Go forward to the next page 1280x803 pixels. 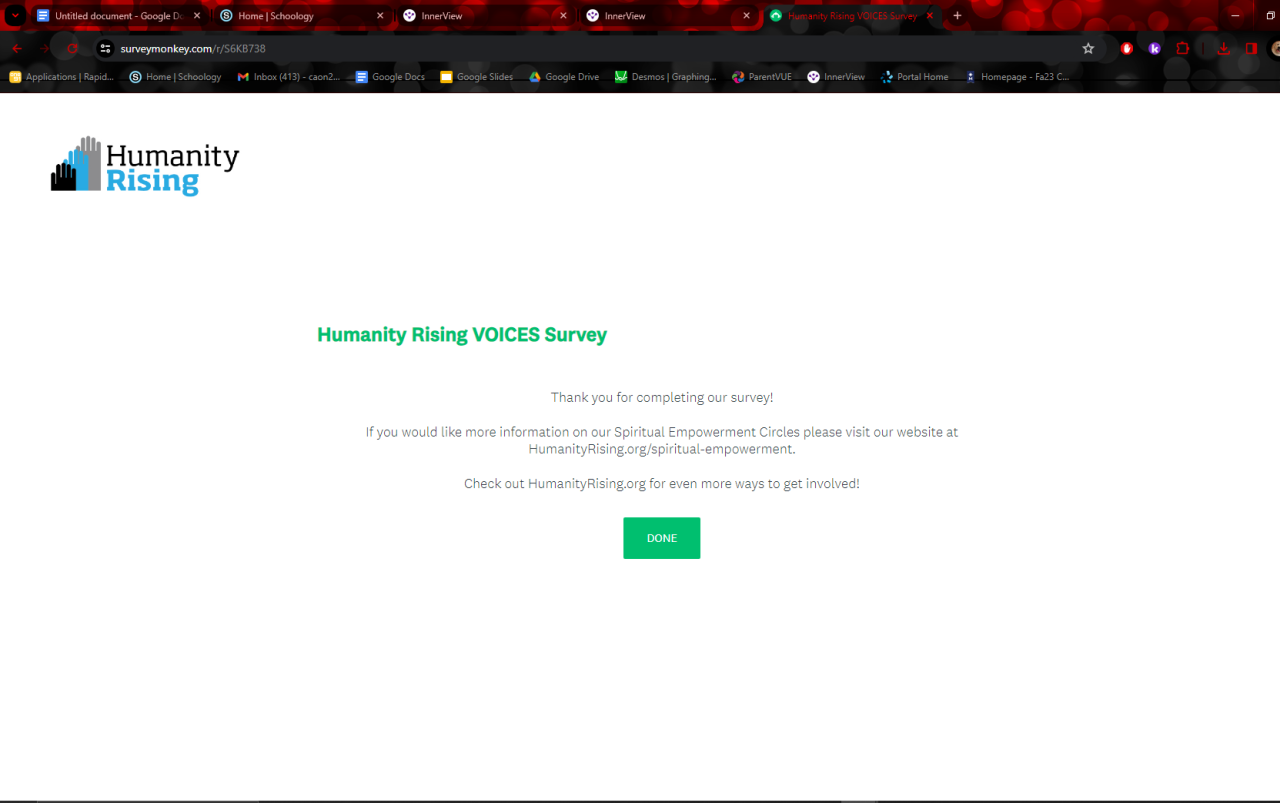(x=44, y=48)
